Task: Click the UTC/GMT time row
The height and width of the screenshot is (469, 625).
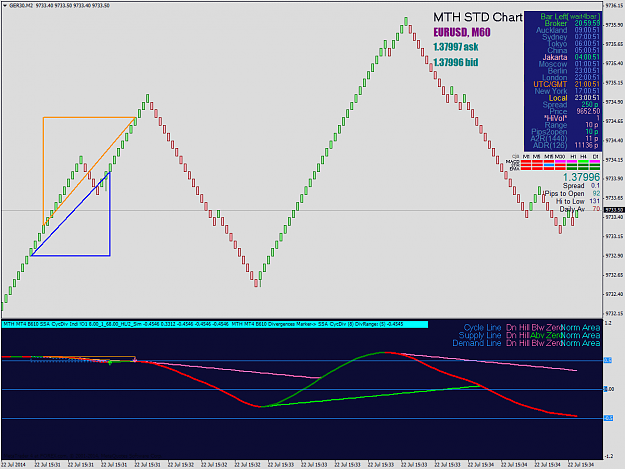Action: coord(566,84)
